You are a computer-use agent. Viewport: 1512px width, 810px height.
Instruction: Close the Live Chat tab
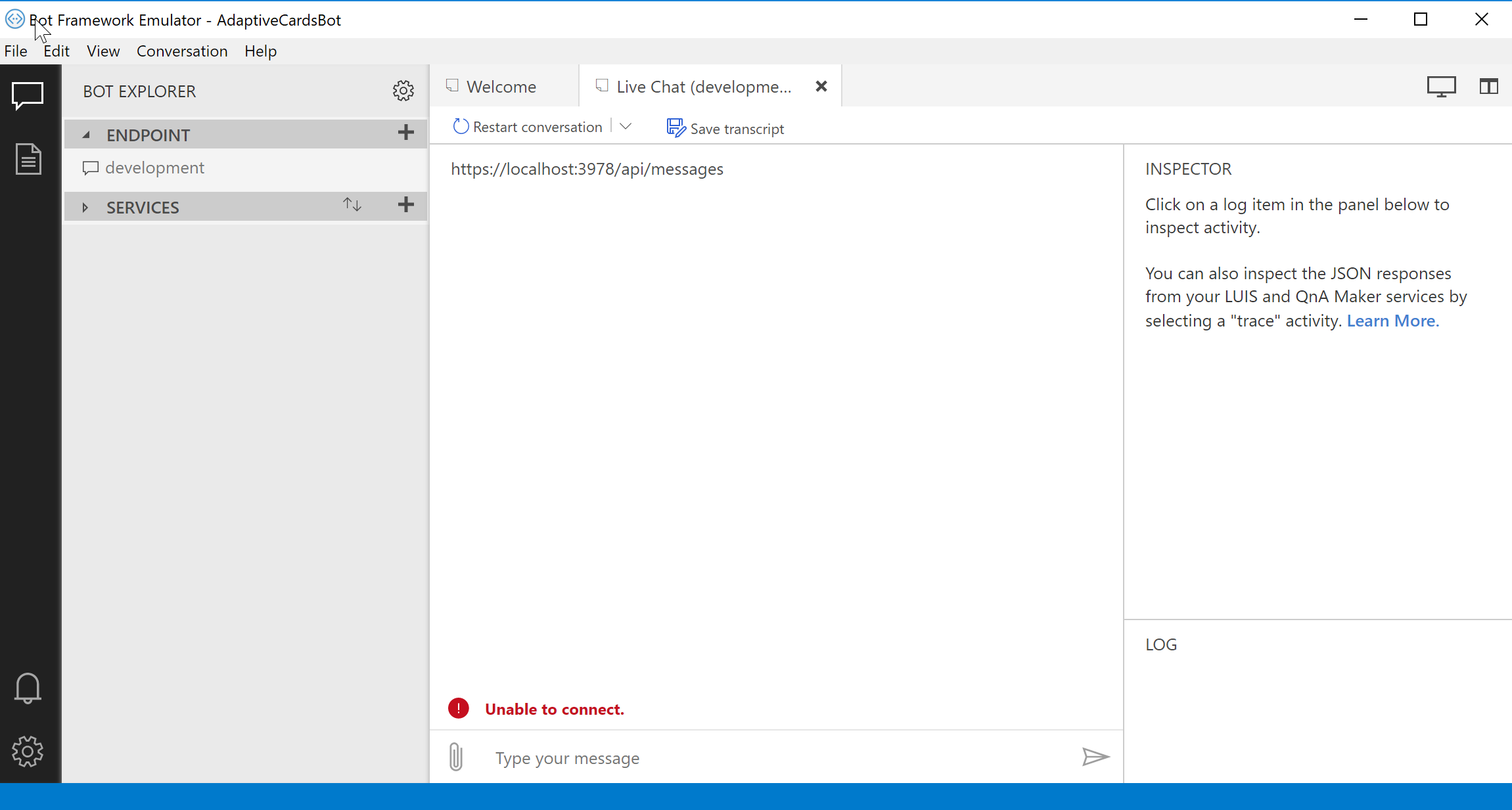point(821,86)
